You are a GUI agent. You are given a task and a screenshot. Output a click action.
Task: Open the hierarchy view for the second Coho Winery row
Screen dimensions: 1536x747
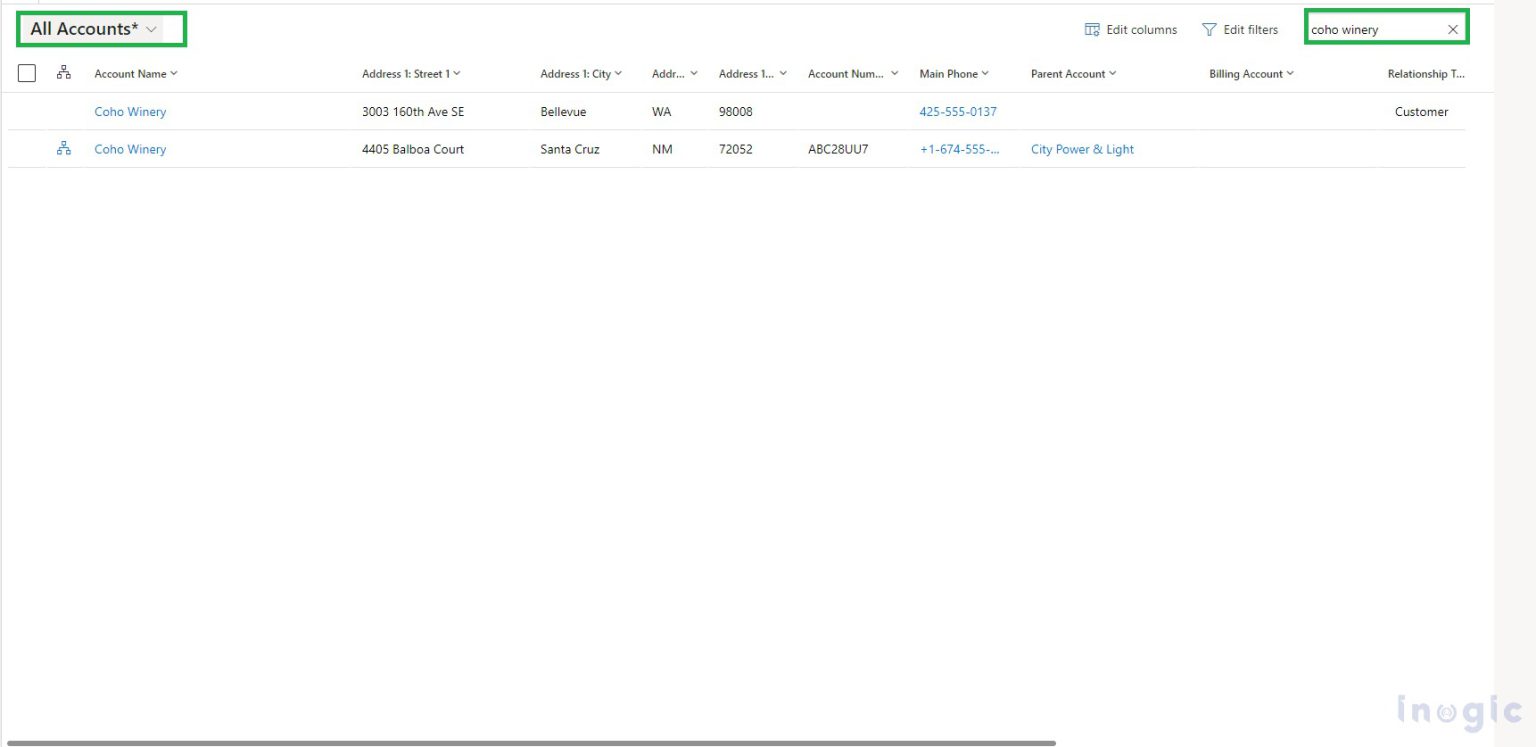coord(64,148)
